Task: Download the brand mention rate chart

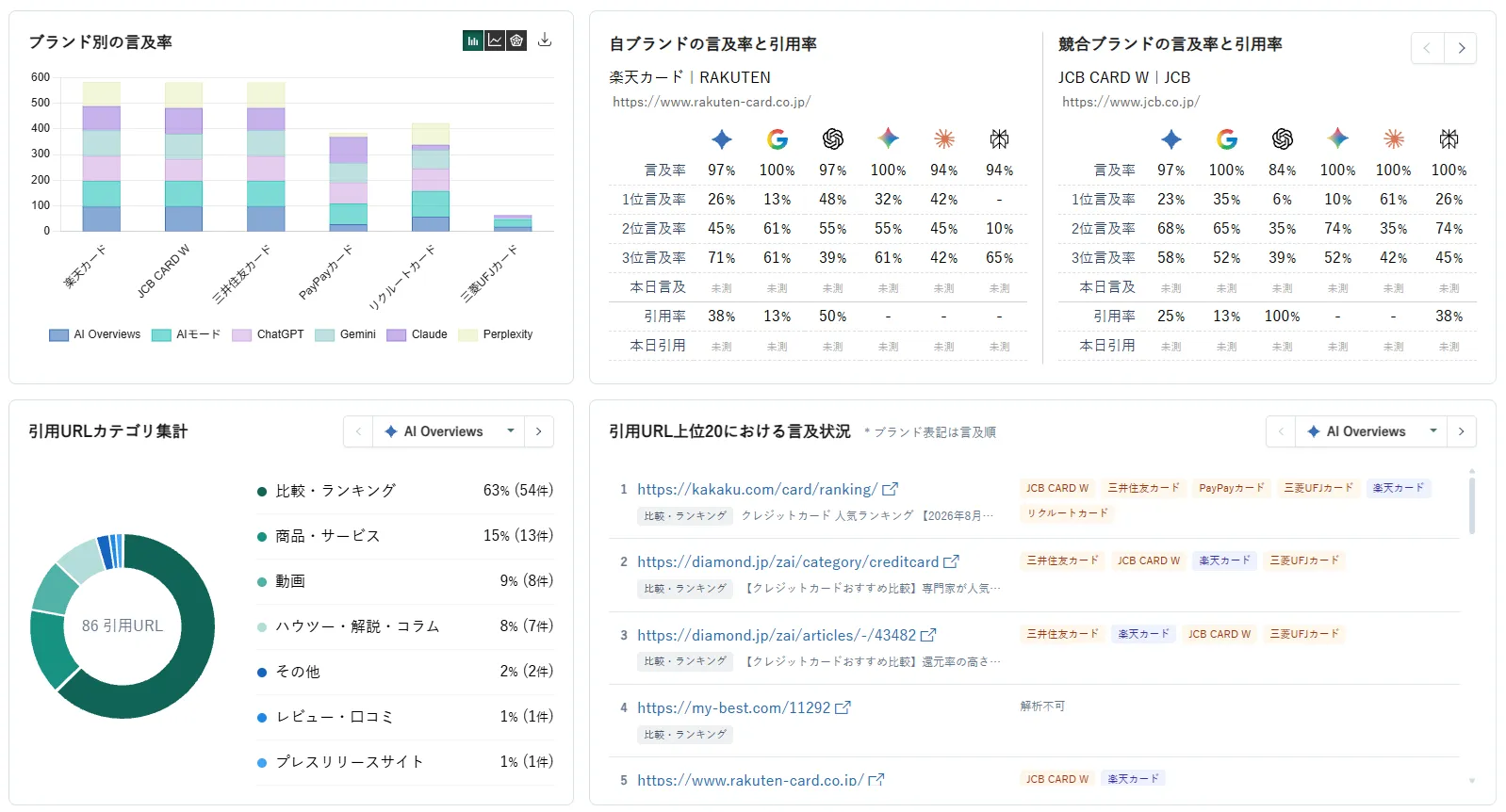Action: [545, 40]
